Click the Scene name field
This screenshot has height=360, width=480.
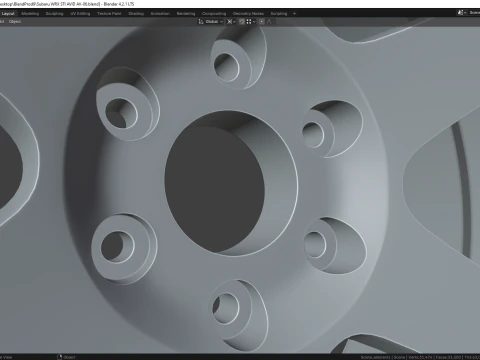tap(474, 13)
